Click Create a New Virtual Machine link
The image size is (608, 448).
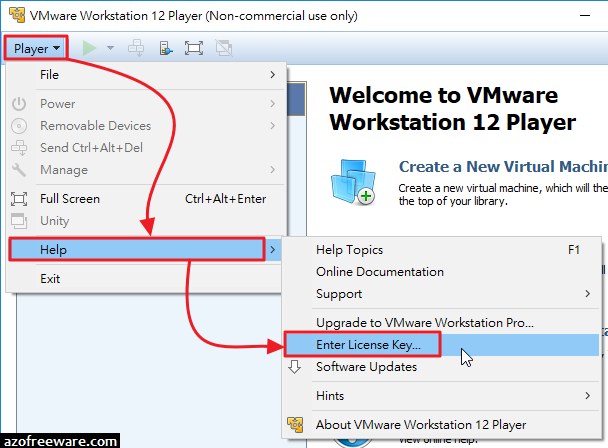click(x=503, y=167)
